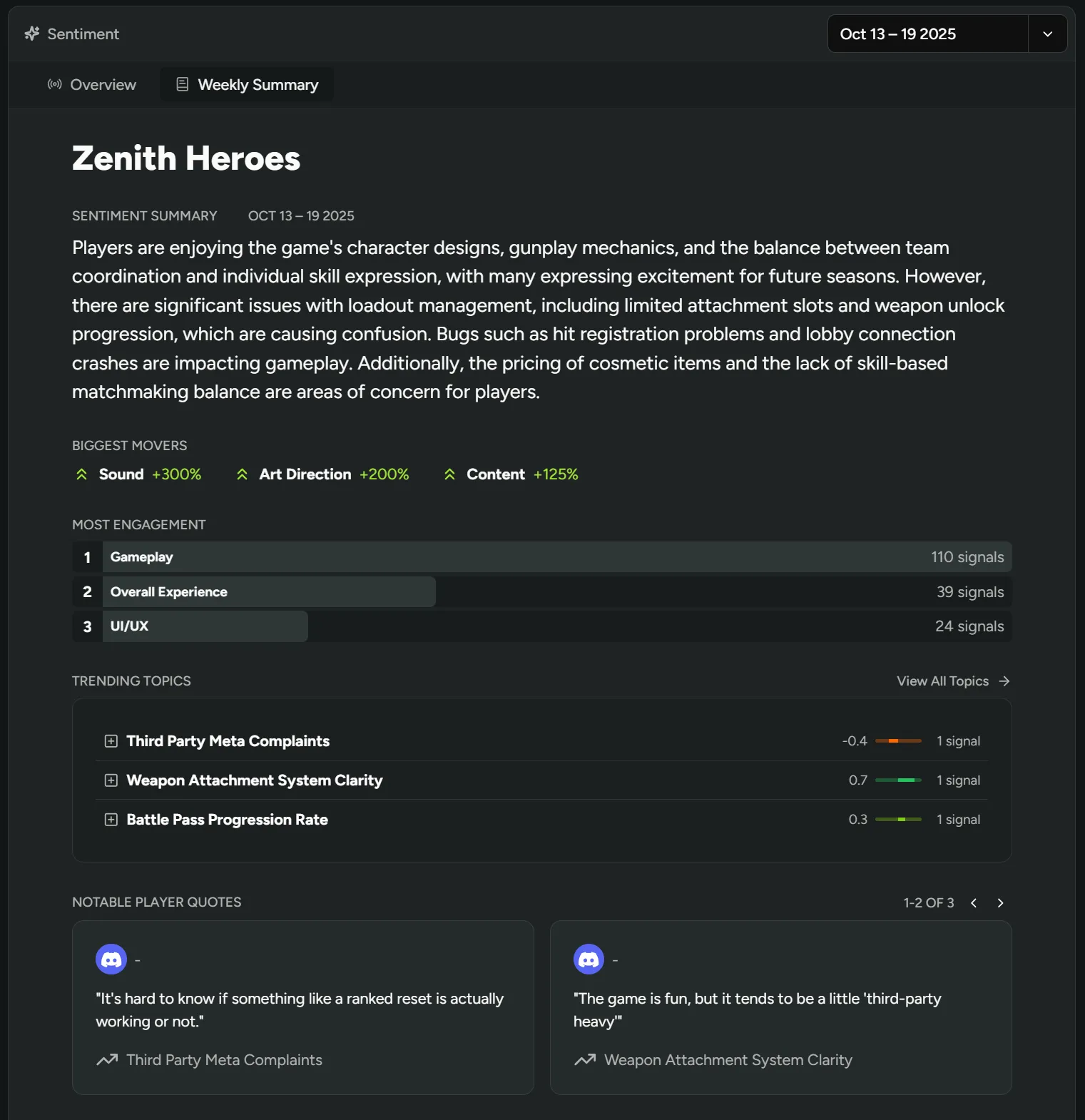The width and height of the screenshot is (1085, 1120).
Task: Click the trending arrow icon beside Third Party Meta Complaints quote tag
Action: click(x=107, y=1060)
